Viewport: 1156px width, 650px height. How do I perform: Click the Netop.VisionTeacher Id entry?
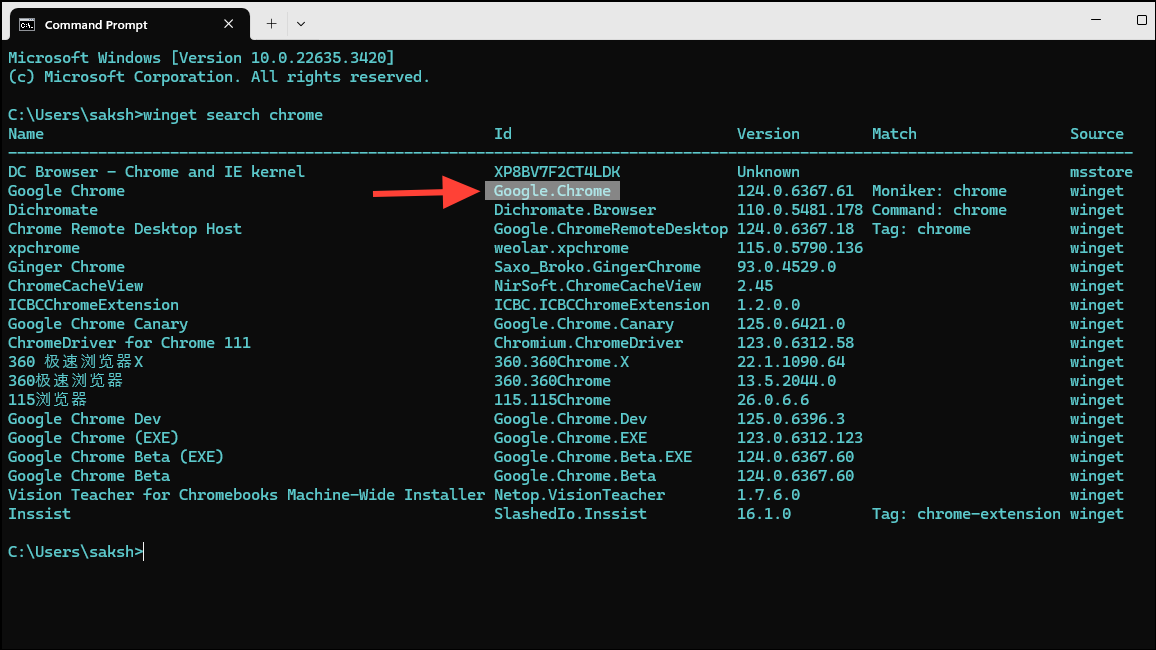579,495
